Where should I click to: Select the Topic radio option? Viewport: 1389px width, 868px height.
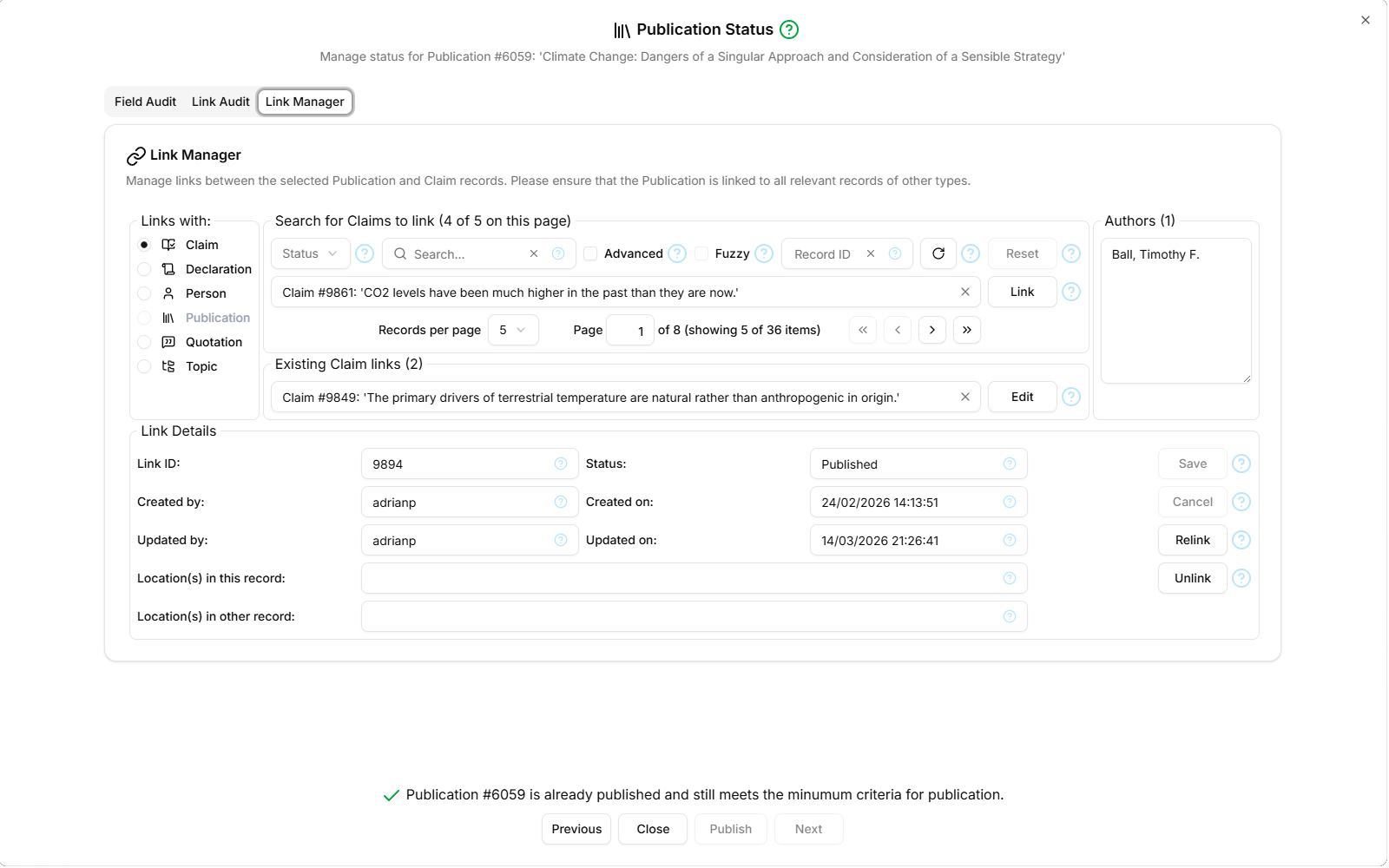(x=144, y=366)
